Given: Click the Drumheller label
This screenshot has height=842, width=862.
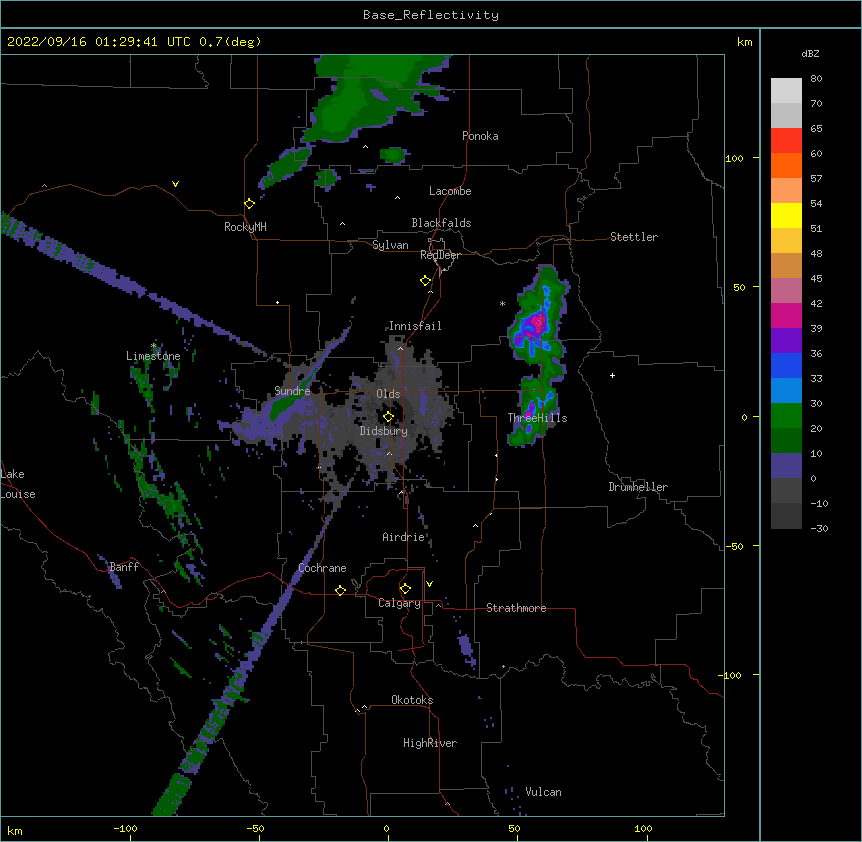Looking at the screenshot, I should click(x=638, y=487).
